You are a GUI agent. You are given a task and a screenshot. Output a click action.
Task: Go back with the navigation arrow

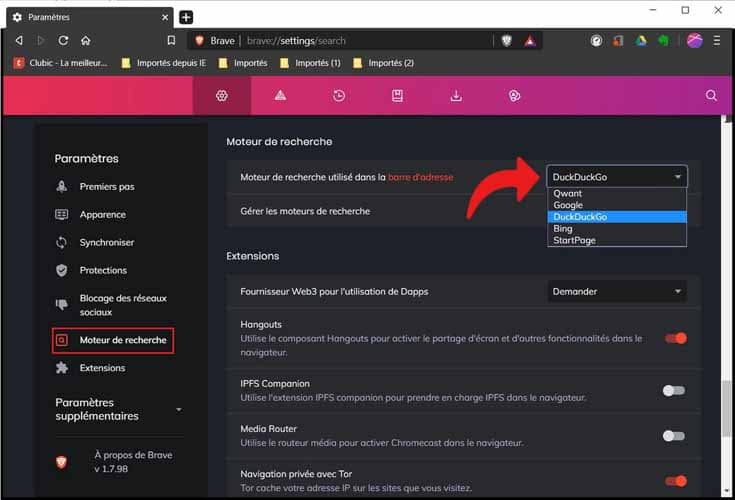[19, 41]
